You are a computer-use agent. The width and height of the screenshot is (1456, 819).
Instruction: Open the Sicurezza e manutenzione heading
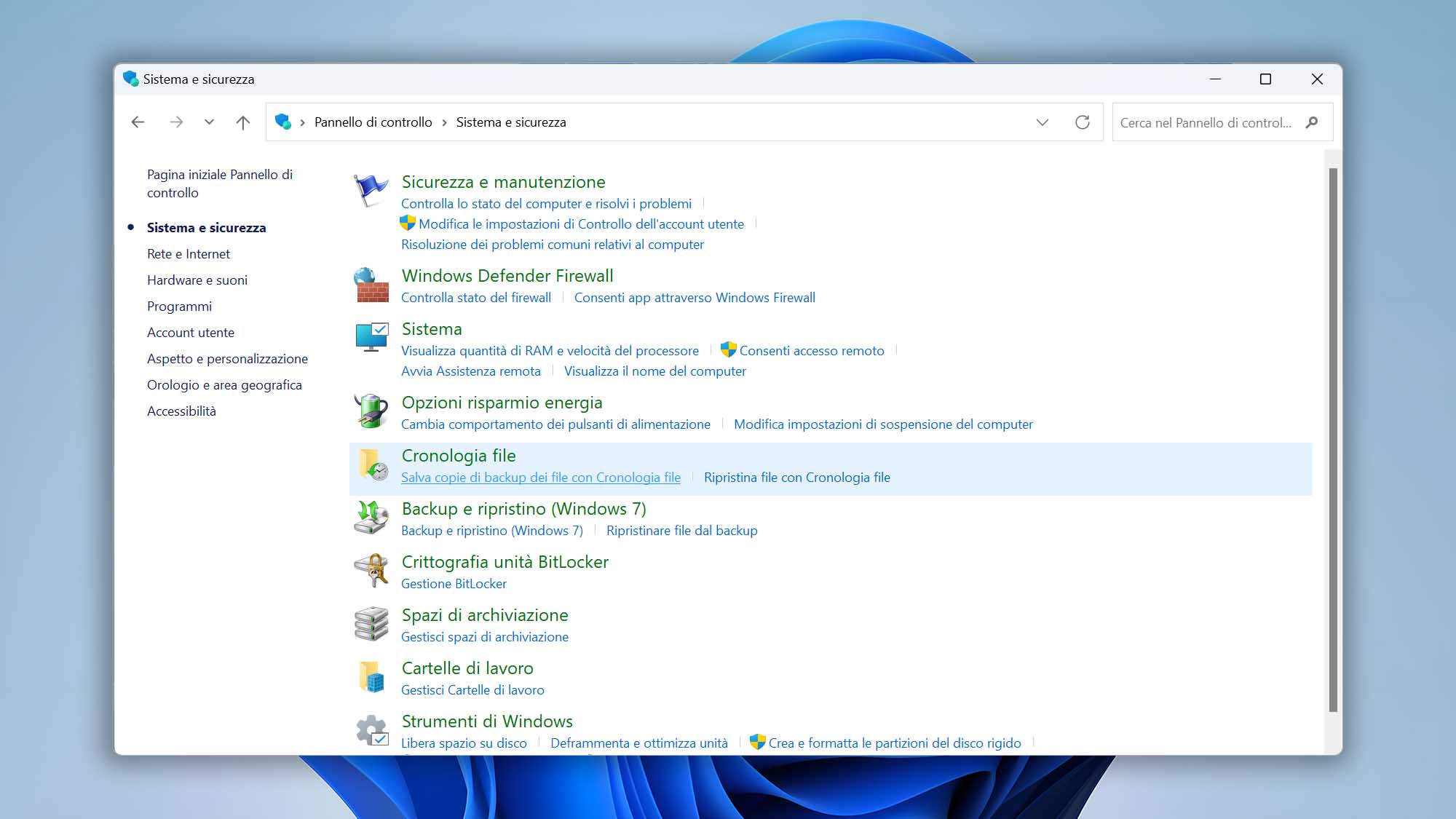coord(504,182)
